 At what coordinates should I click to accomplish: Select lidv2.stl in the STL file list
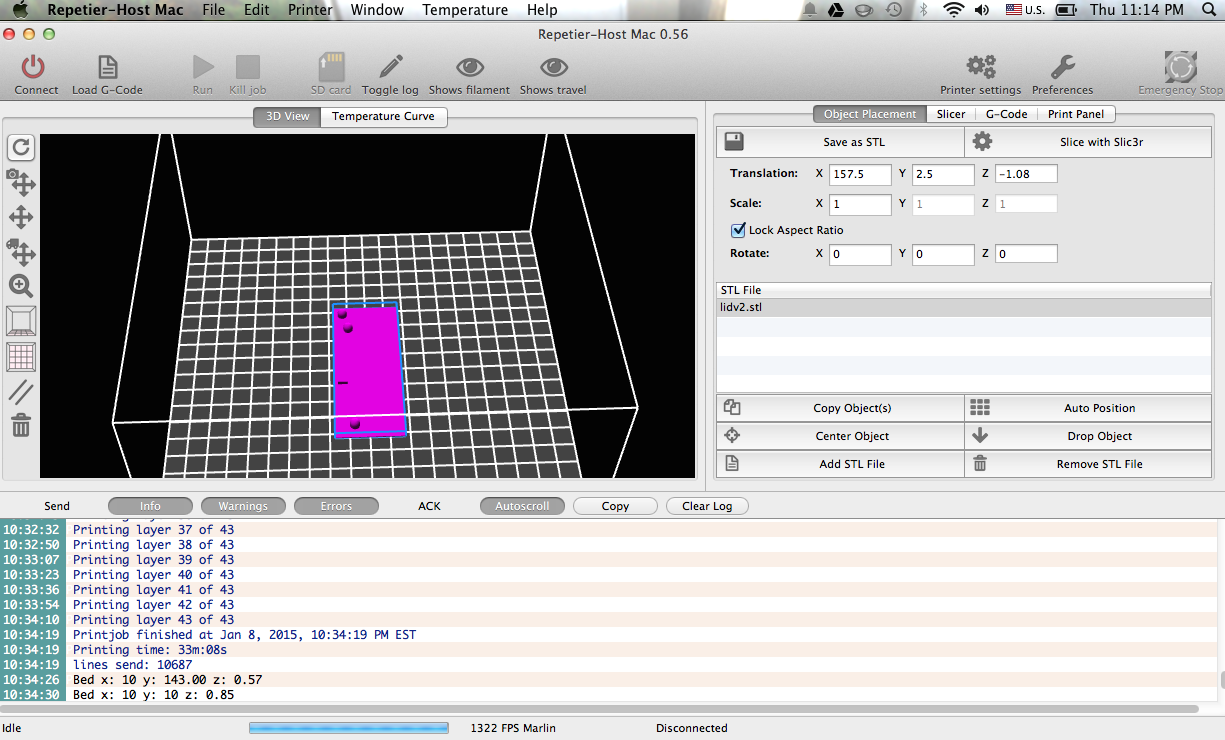coord(964,307)
